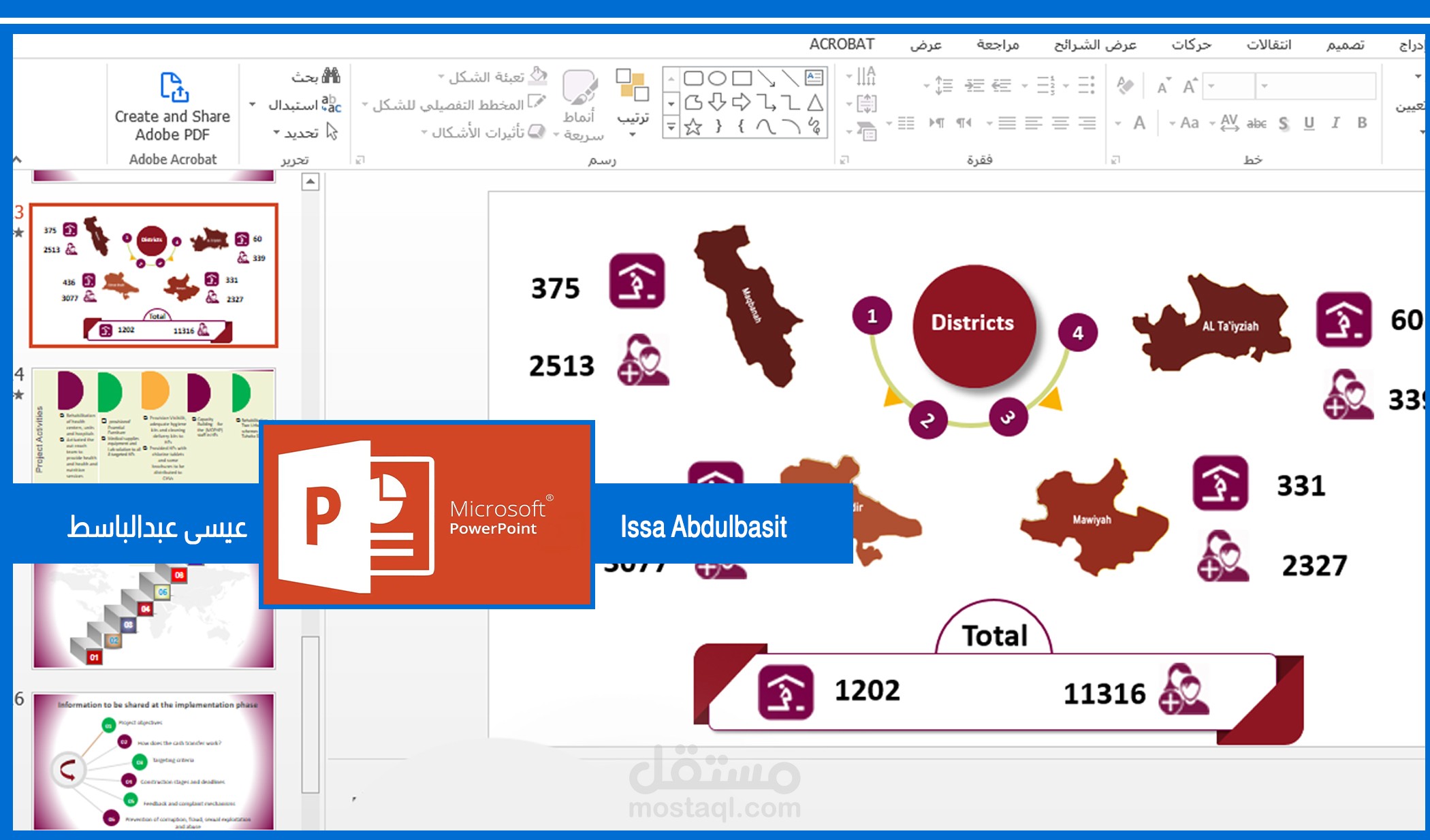Viewport: 1430px width, 840px height.
Task: Click the indent icon with right-pointing arrow
Action: click(974, 86)
